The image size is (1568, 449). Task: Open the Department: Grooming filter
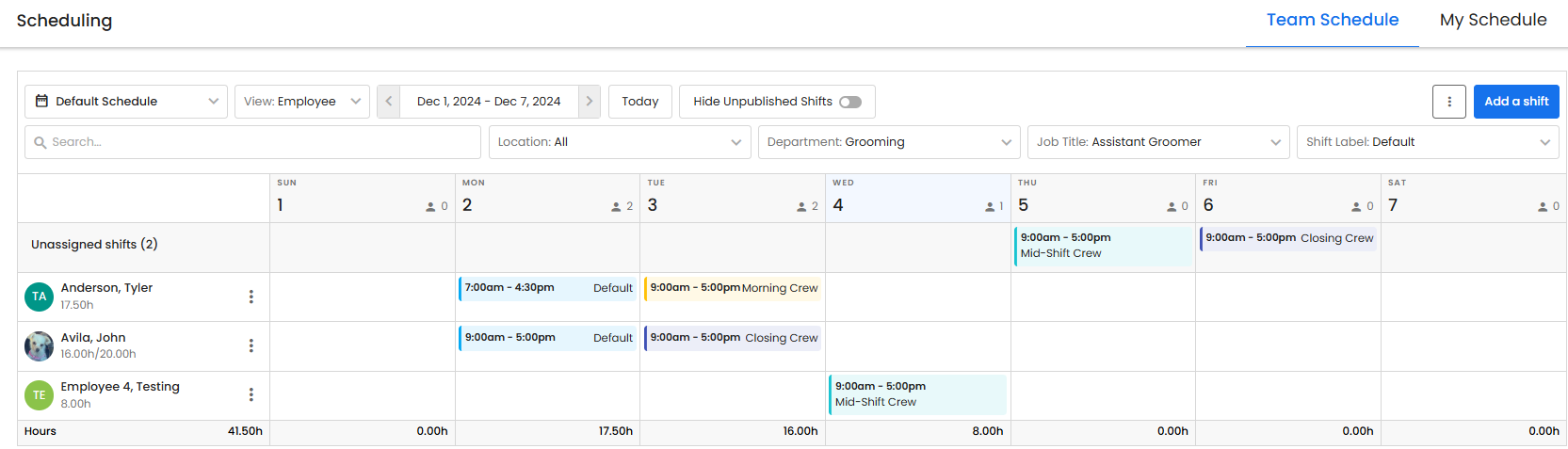888,142
